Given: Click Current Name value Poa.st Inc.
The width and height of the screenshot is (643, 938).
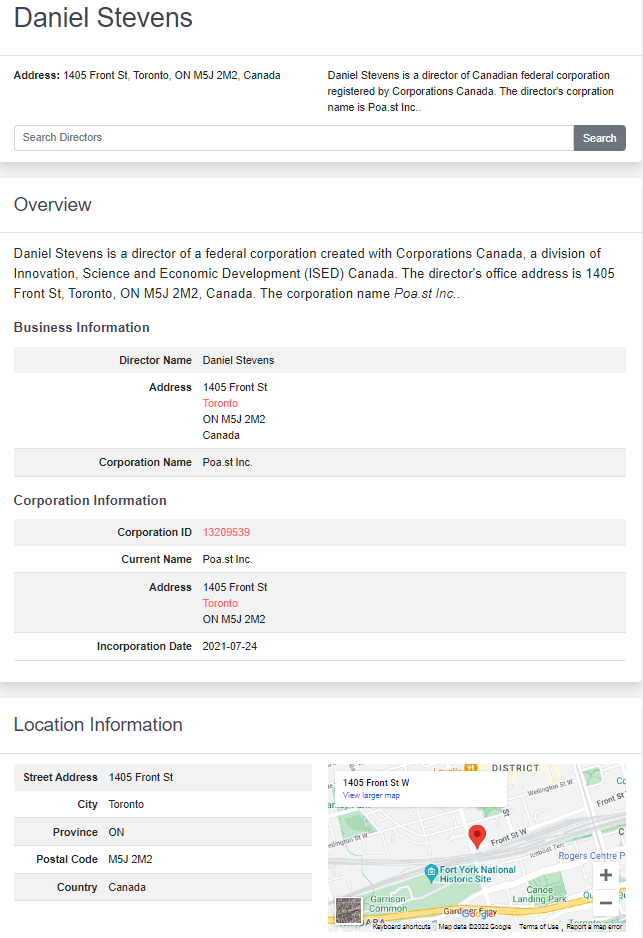Looking at the screenshot, I should pyautogui.click(x=227, y=559).
